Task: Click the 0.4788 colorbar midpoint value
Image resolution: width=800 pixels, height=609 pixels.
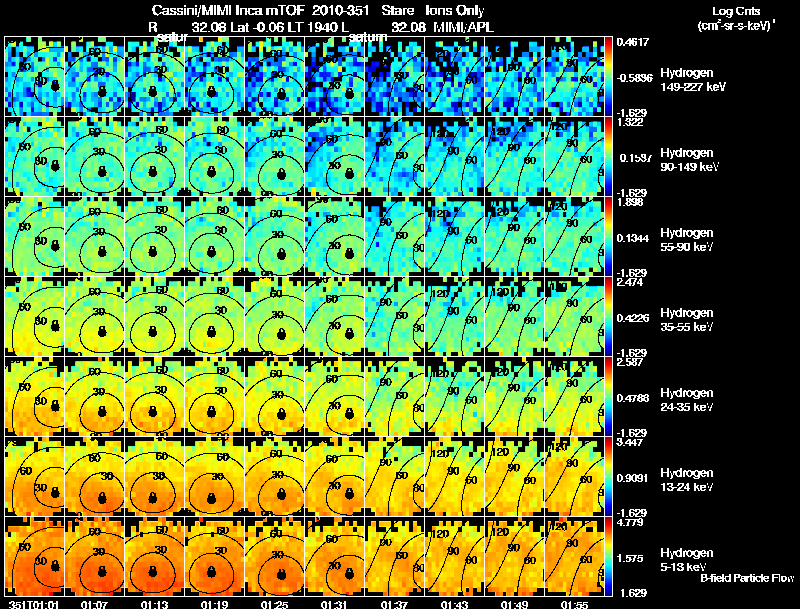Action: tap(633, 398)
